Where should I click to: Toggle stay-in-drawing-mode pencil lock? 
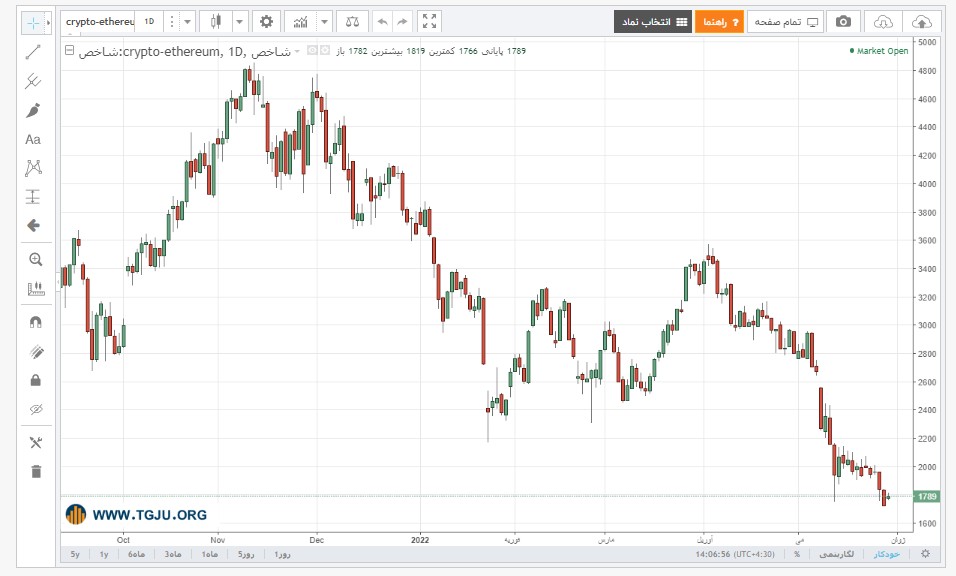coord(36,352)
